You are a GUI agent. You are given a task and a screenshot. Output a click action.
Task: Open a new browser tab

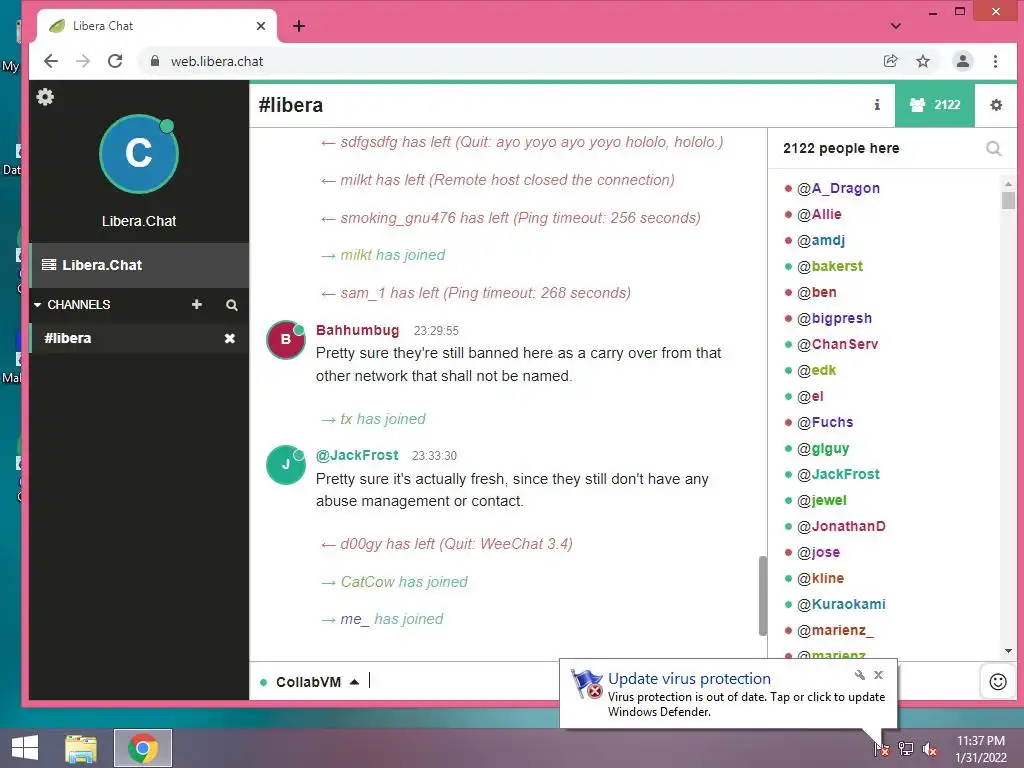pos(299,26)
